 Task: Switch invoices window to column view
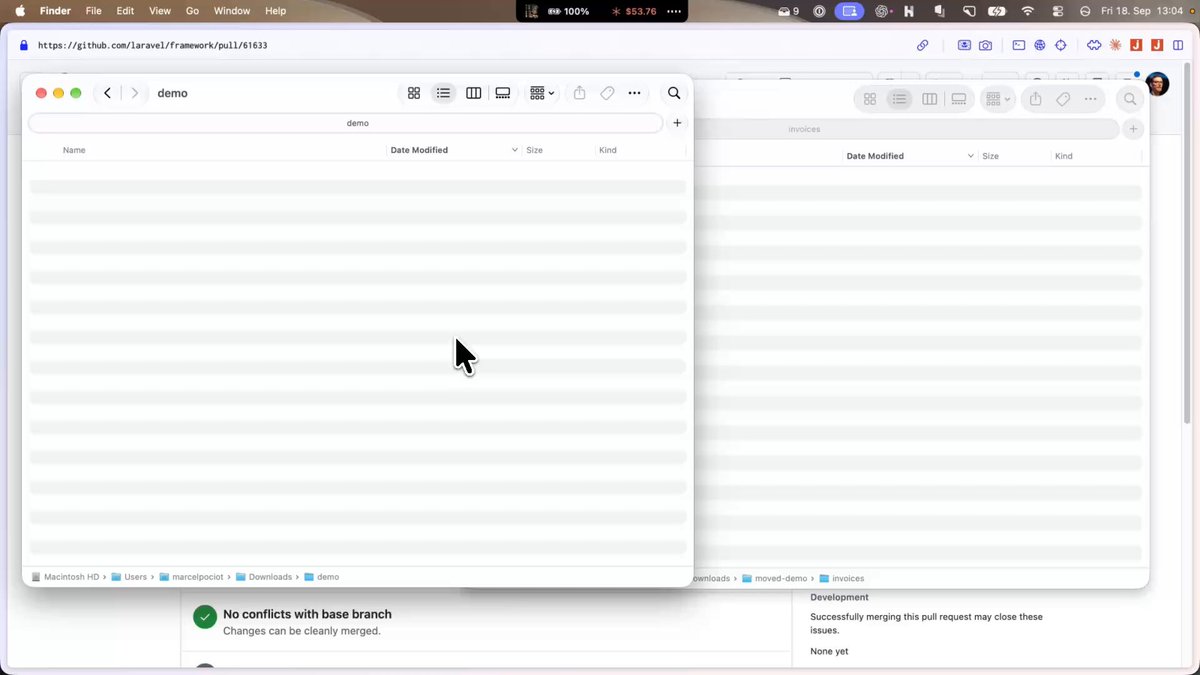(x=930, y=99)
